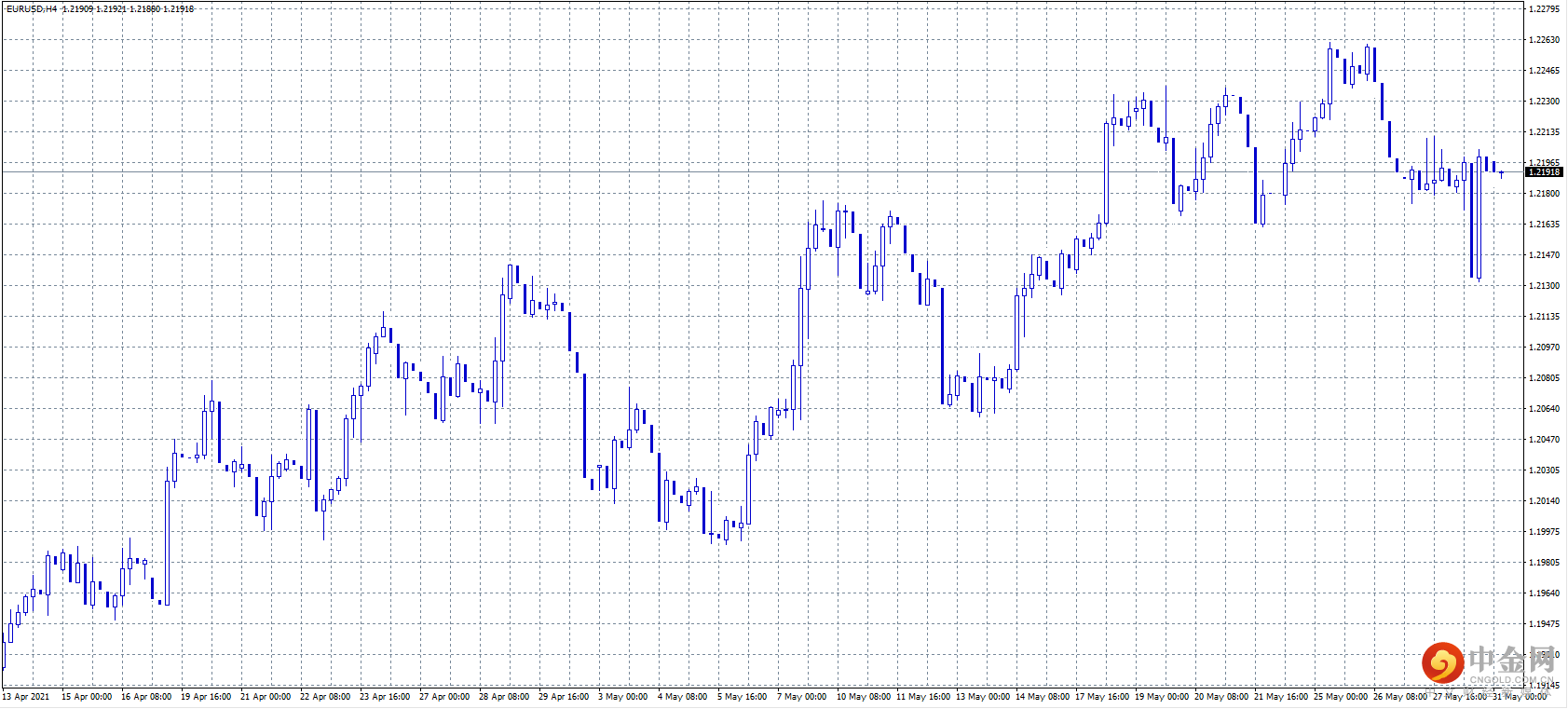Click the 1.20140 price axis label
Screen dimensions: 1568x709
[1544, 501]
